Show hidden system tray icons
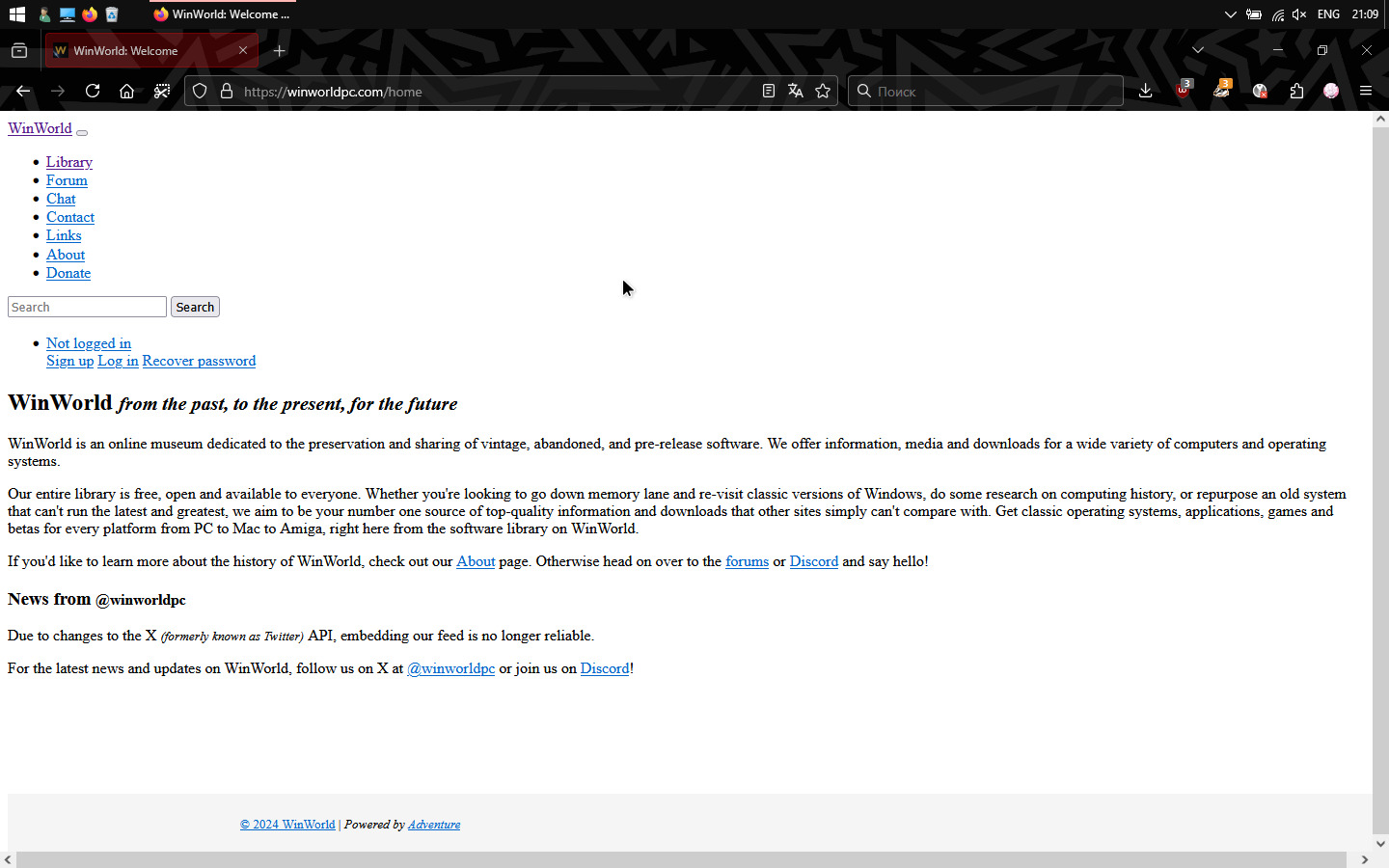Viewport: 1389px width, 868px height. click(1230, 14)
